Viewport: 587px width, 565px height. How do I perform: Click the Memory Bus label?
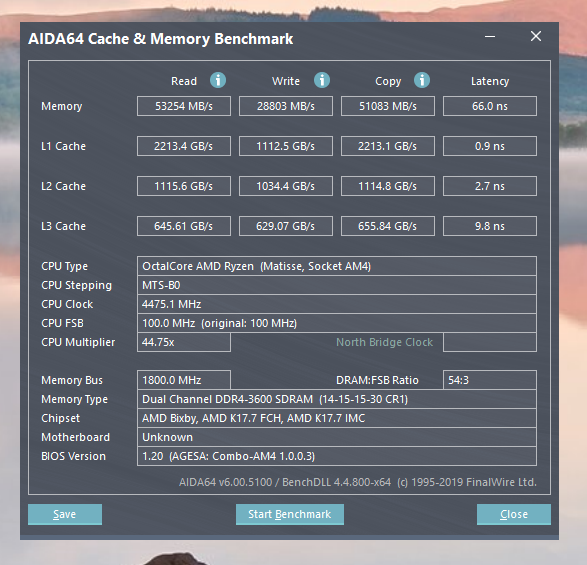(72, 380)
